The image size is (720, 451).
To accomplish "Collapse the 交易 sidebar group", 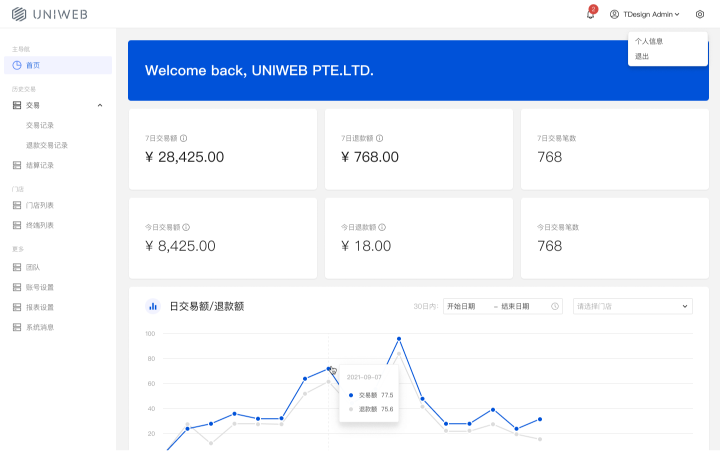I will 100,105.
